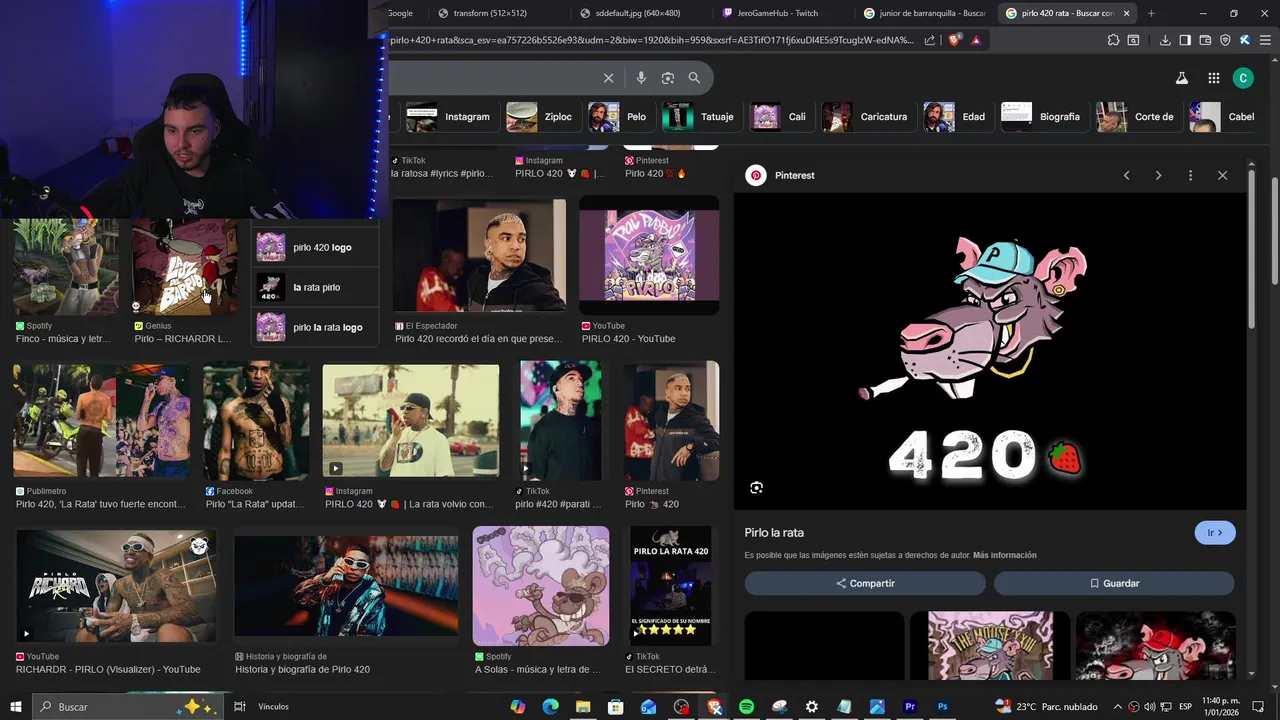The image size is (1280, 720).
Task: Toggle the browser sidebar panel icon
Action: (x=1185, y=40)
